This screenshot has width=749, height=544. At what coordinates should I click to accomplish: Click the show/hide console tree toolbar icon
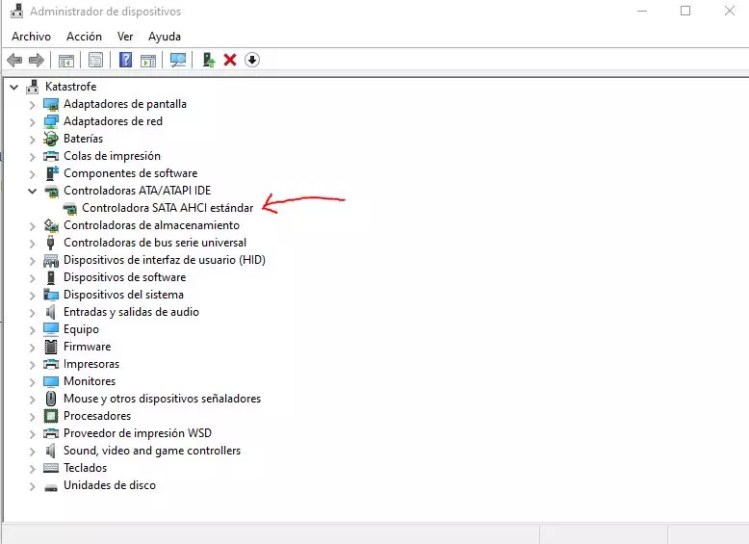66,61
